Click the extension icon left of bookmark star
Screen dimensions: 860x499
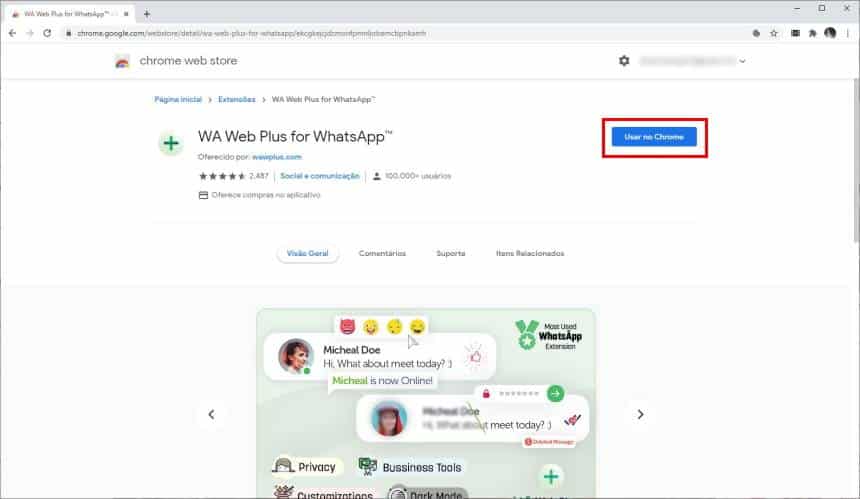[756, 33]
